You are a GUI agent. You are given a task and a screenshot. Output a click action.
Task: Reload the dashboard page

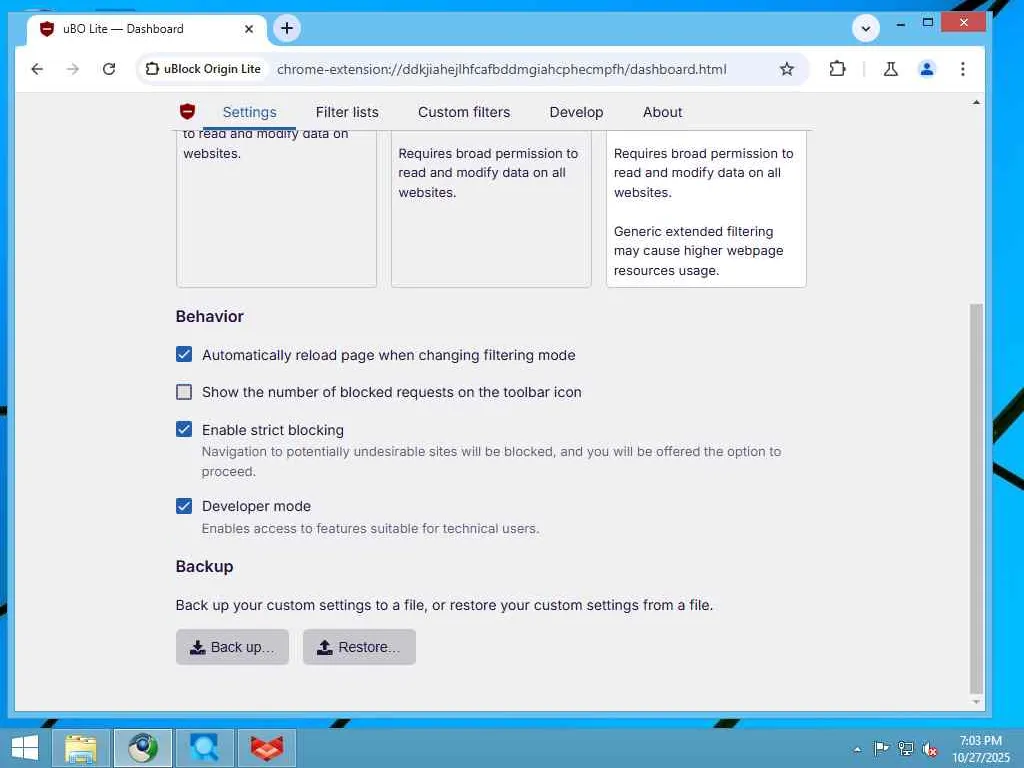(x=109, y=69)
